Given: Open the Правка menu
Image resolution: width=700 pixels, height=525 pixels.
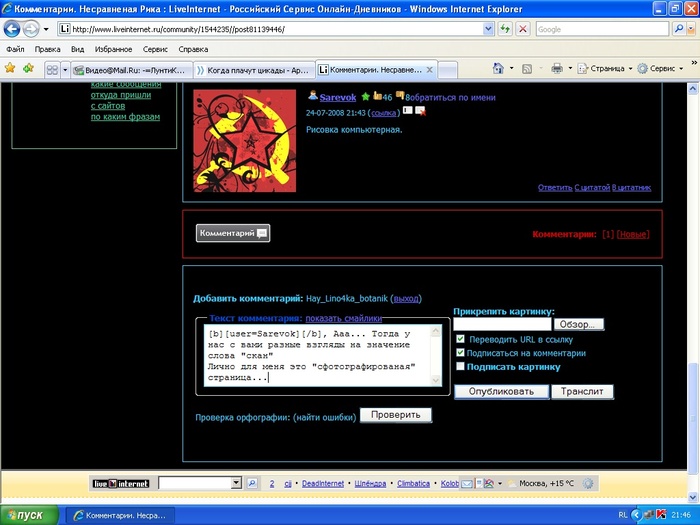Looking at the screenshot, I should 47,49.
